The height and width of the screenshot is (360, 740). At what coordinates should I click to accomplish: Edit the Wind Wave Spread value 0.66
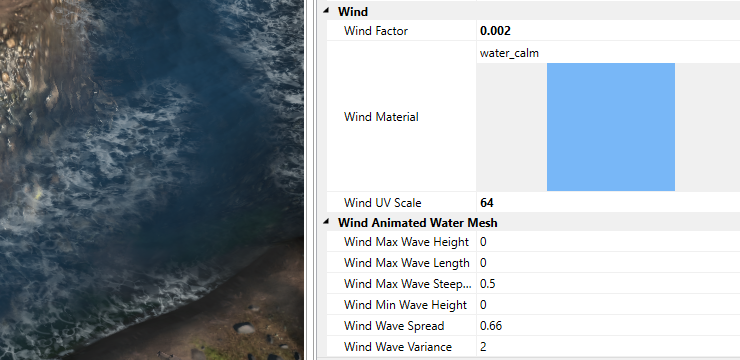tap(608, 326)
